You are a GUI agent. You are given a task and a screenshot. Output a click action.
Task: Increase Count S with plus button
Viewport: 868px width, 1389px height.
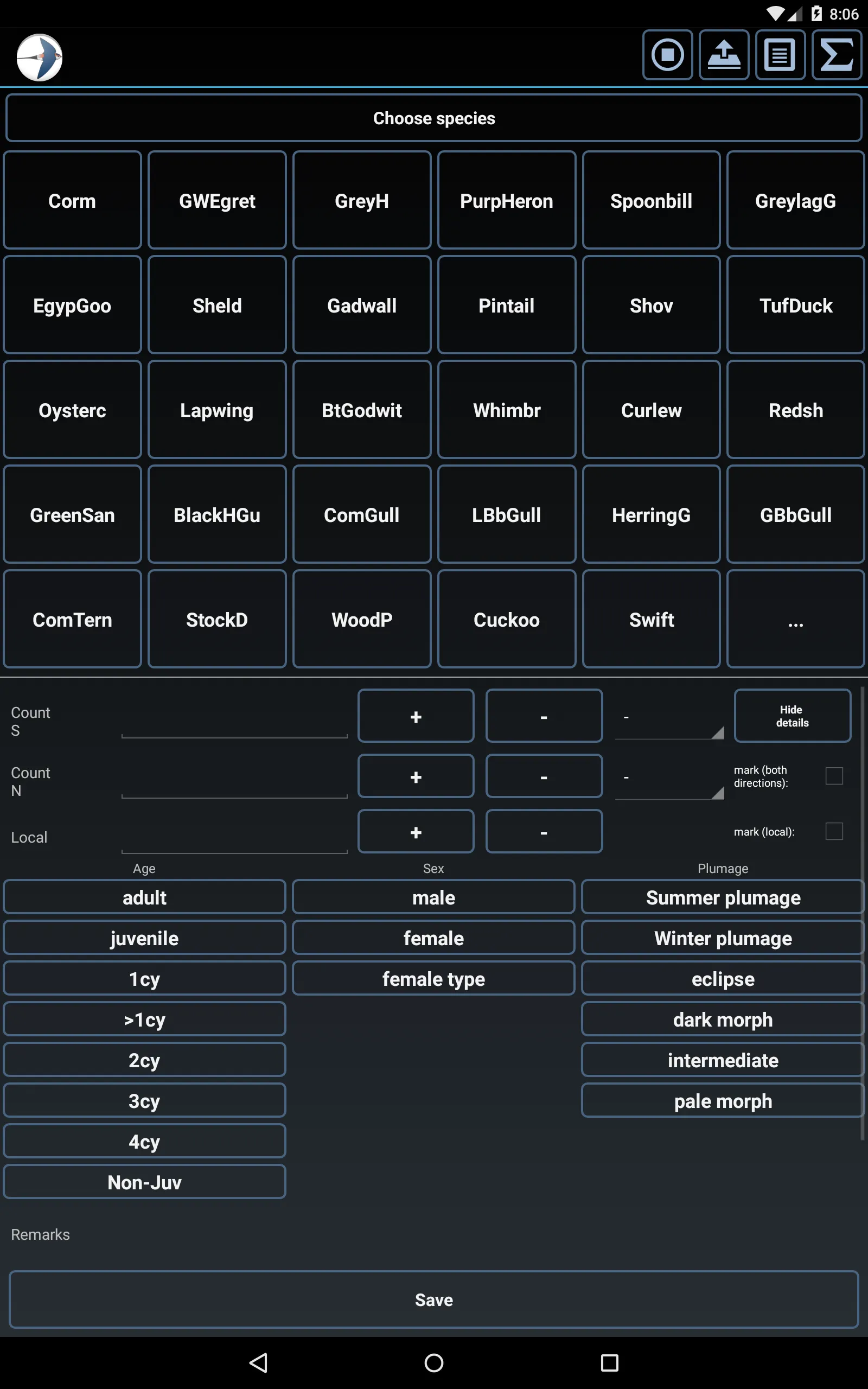(x=416, y=716)
